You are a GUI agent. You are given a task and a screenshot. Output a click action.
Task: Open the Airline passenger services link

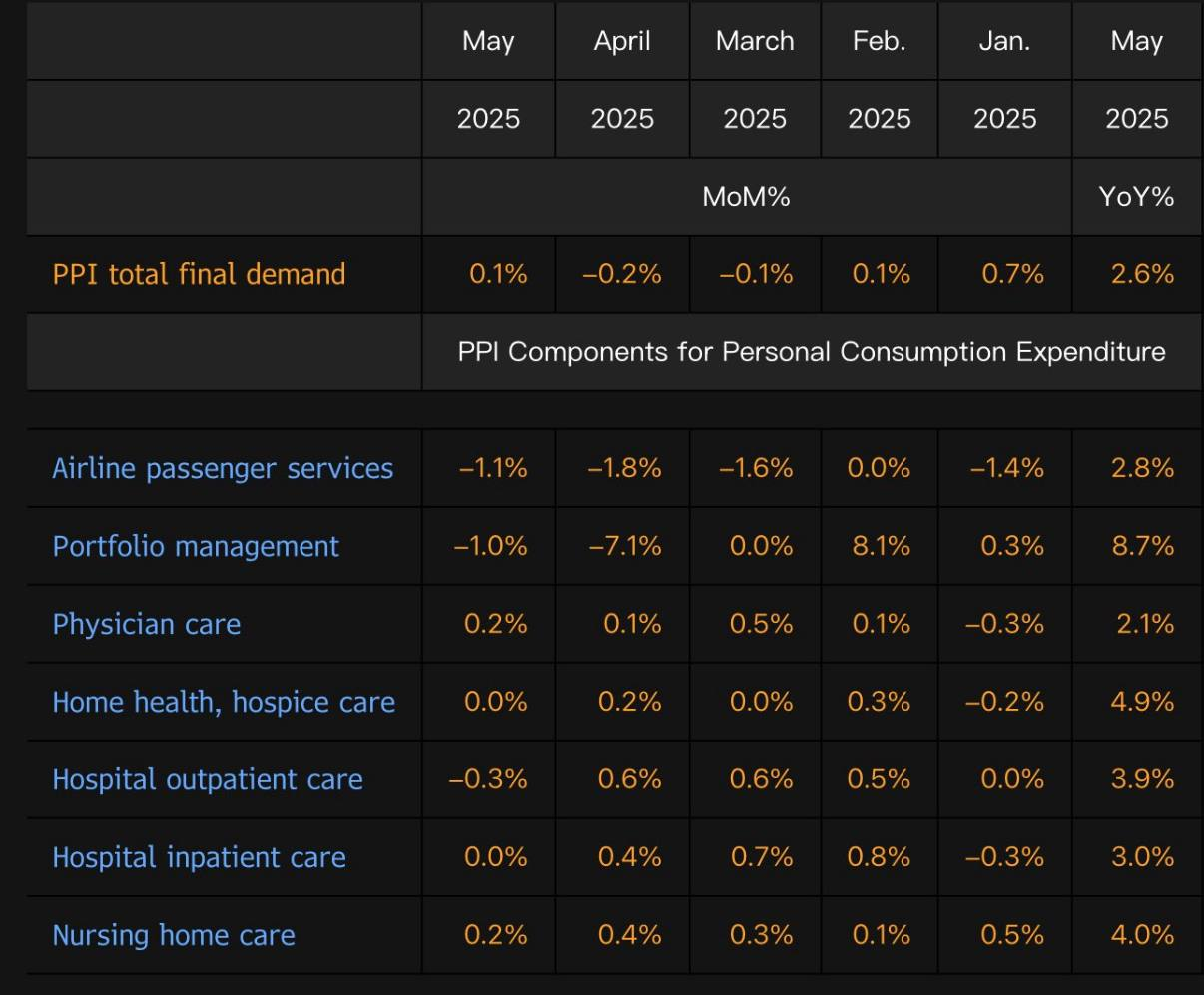coord(223,468)
